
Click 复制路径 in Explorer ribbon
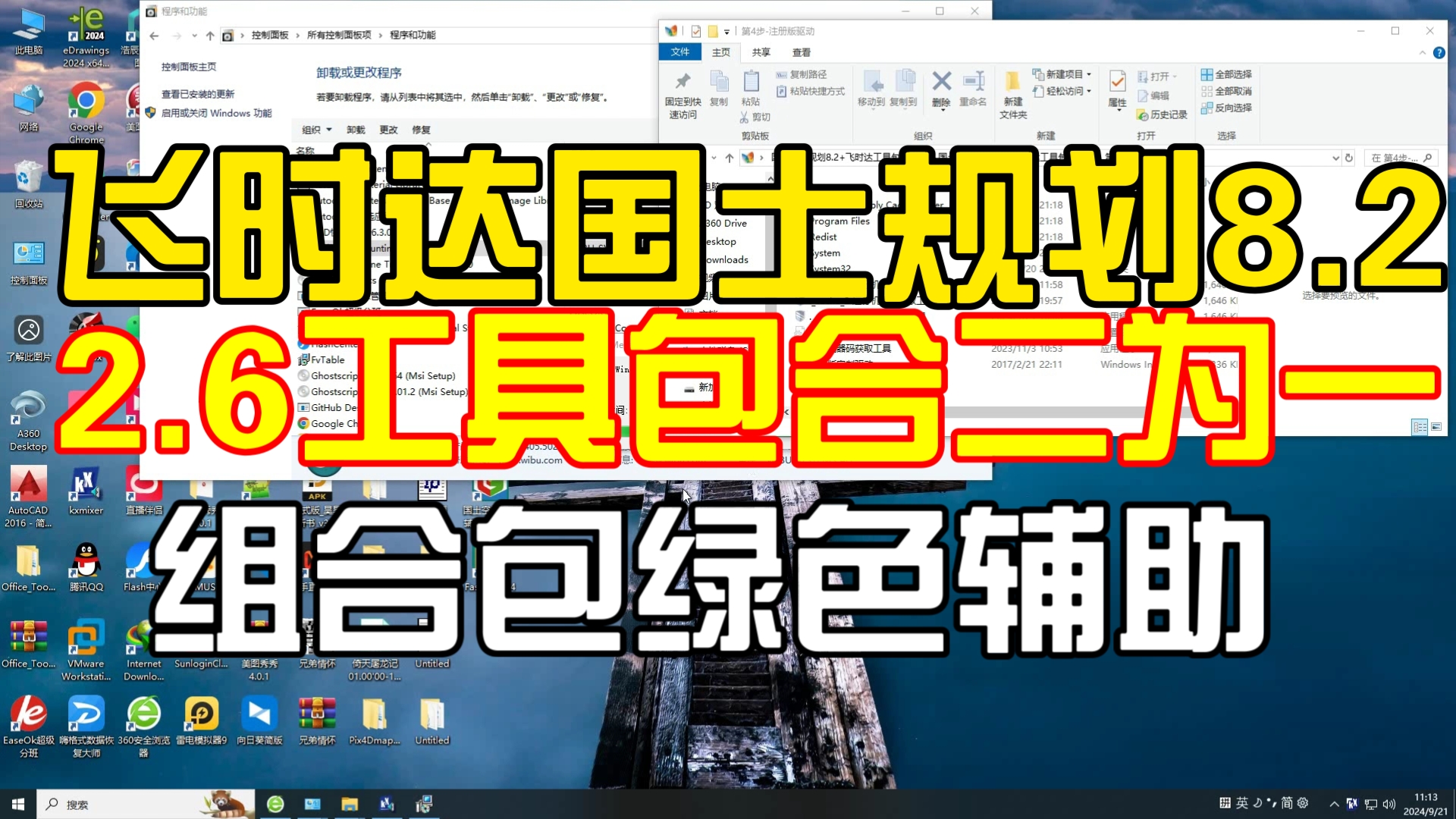[802, 74]
